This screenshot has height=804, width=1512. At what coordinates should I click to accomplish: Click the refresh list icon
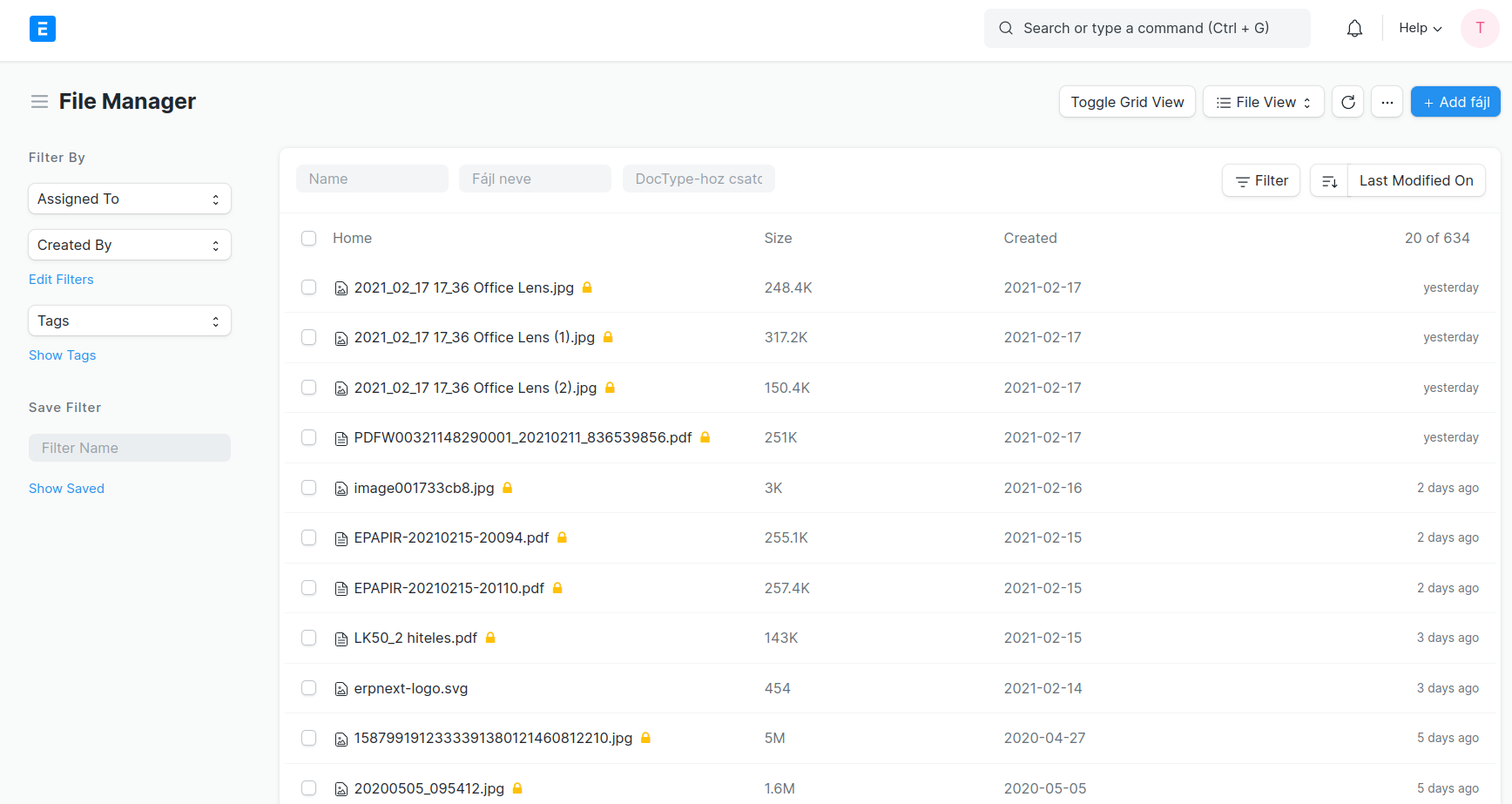1347,102
